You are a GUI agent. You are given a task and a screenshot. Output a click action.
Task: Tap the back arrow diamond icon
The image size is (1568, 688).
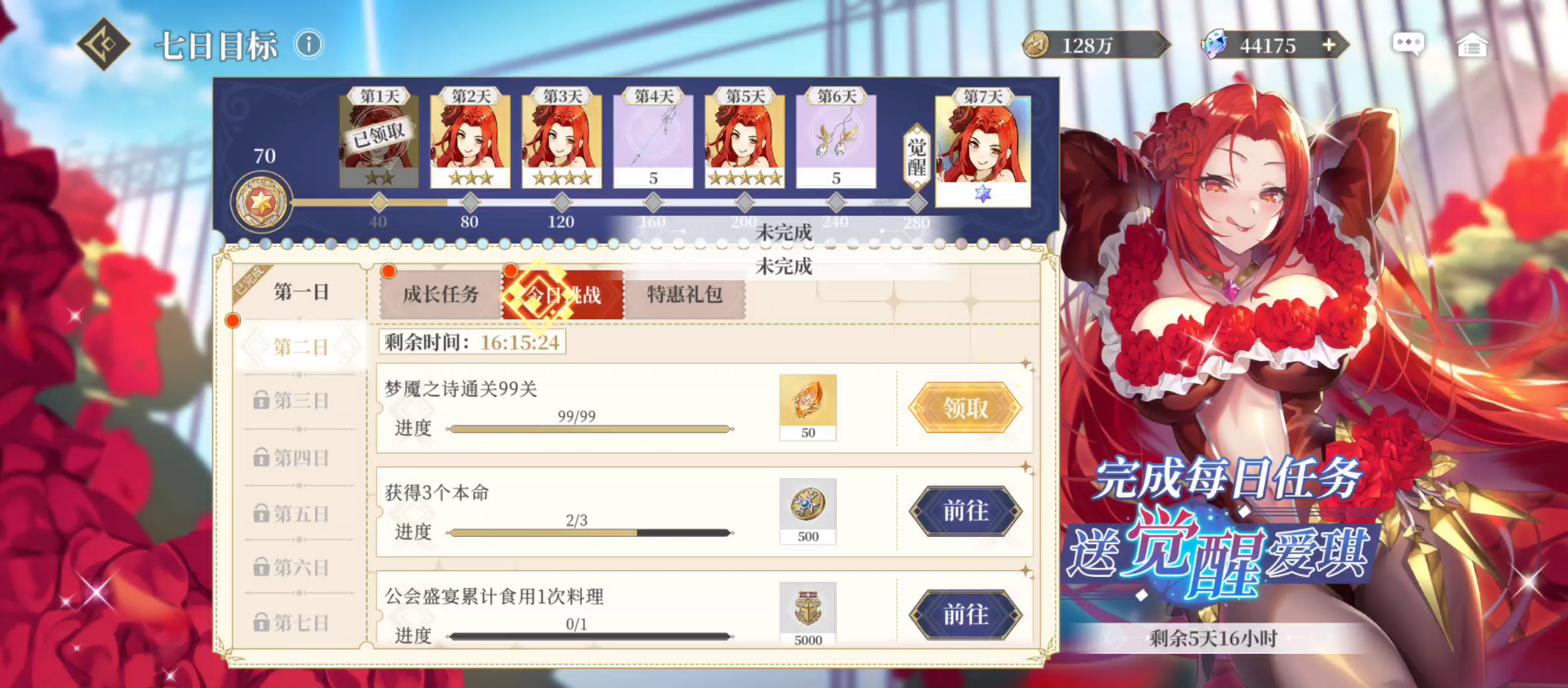103,43
